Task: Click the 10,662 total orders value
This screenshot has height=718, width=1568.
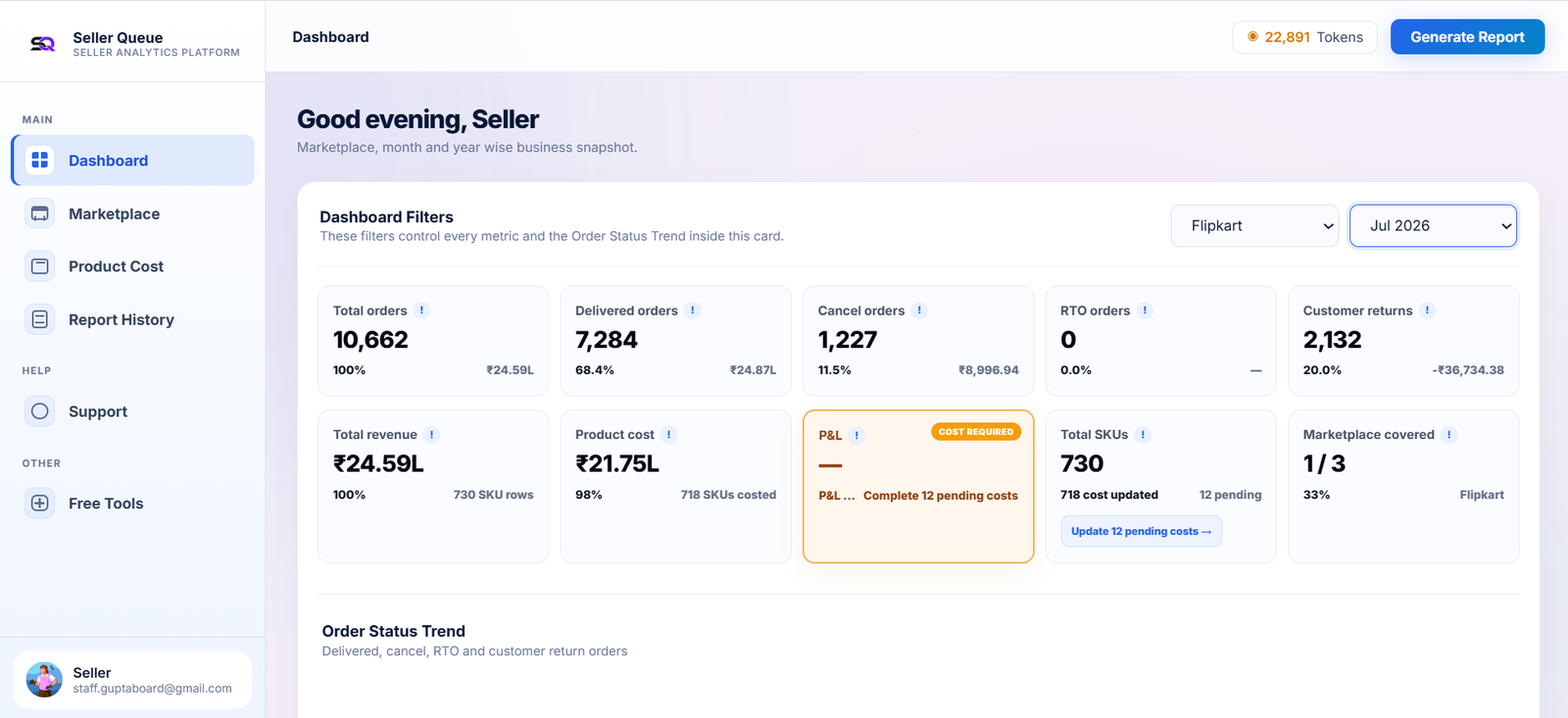Action: [370, 340]
